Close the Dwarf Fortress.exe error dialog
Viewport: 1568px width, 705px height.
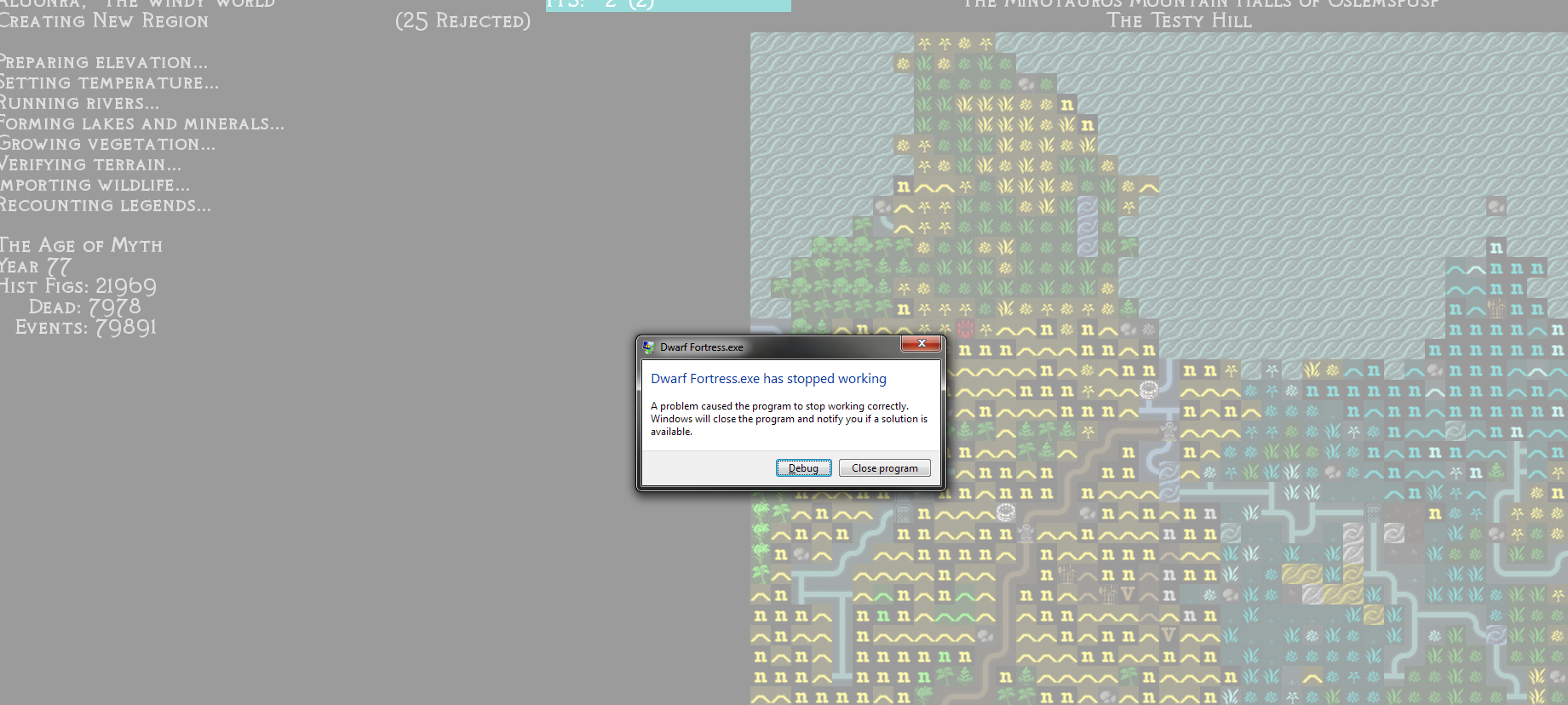(921, 343)
